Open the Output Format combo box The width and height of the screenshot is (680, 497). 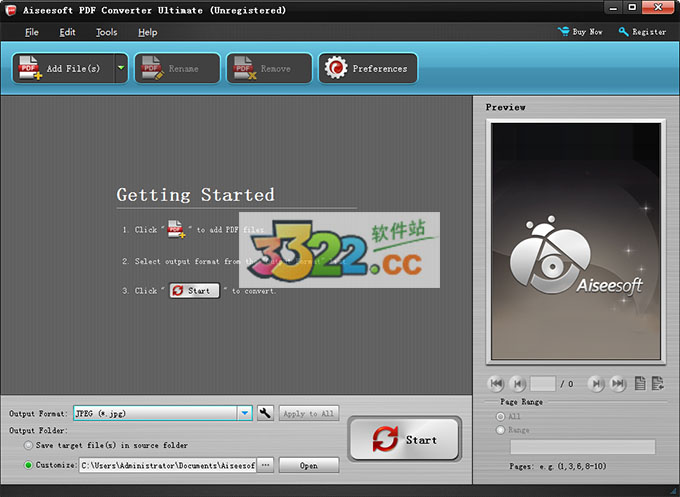pos(163,413)
